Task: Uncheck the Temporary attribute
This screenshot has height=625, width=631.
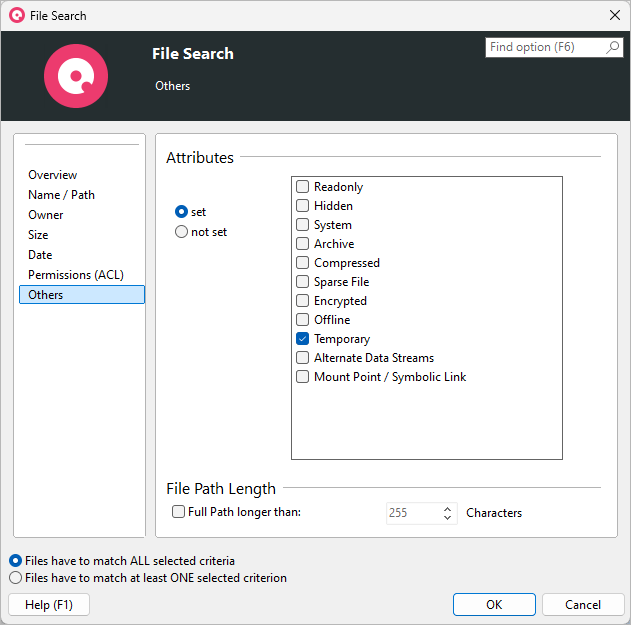Action: (x=303, y=339)
